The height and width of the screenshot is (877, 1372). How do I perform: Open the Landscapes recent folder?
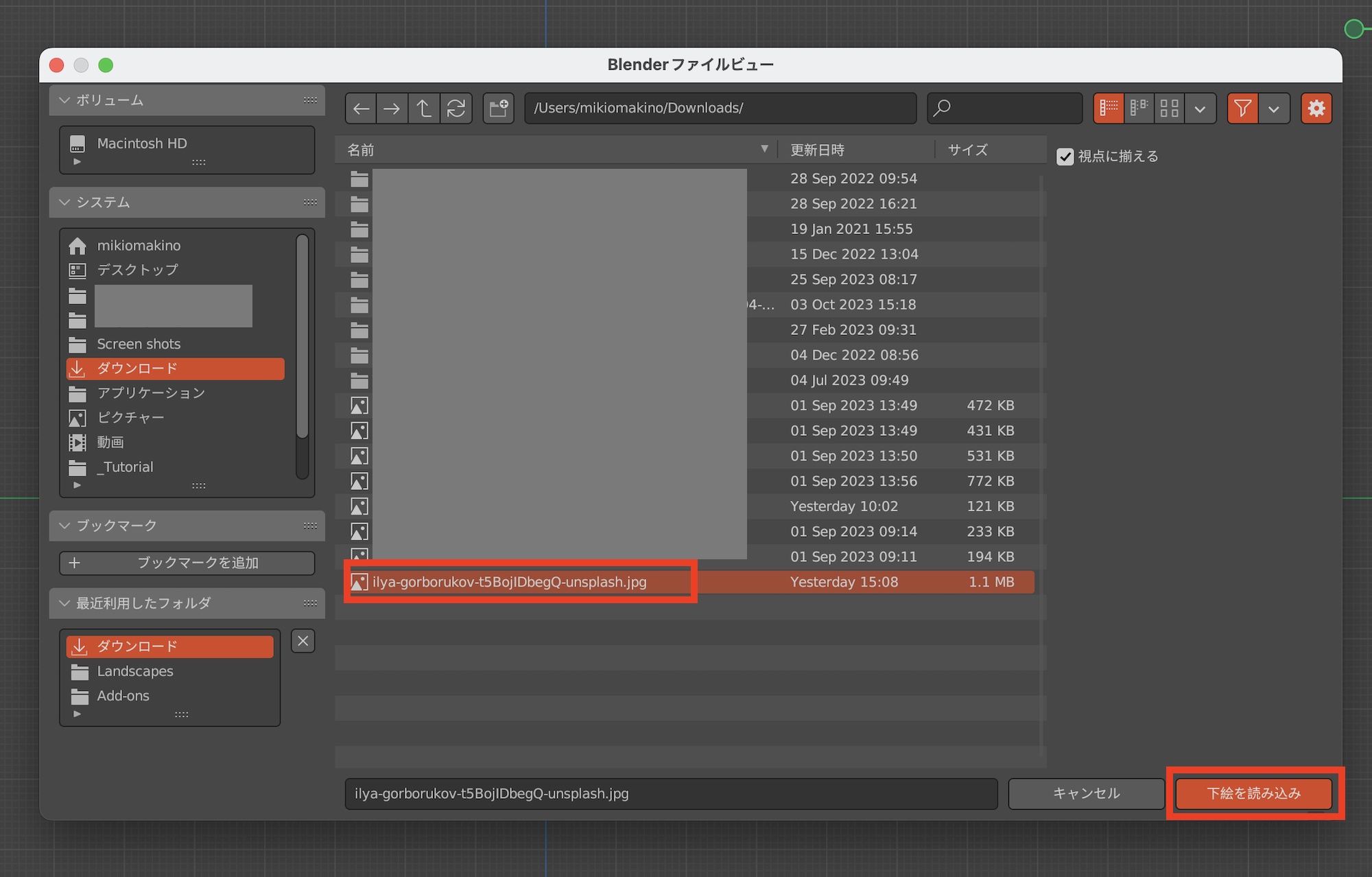click(134, 671)
